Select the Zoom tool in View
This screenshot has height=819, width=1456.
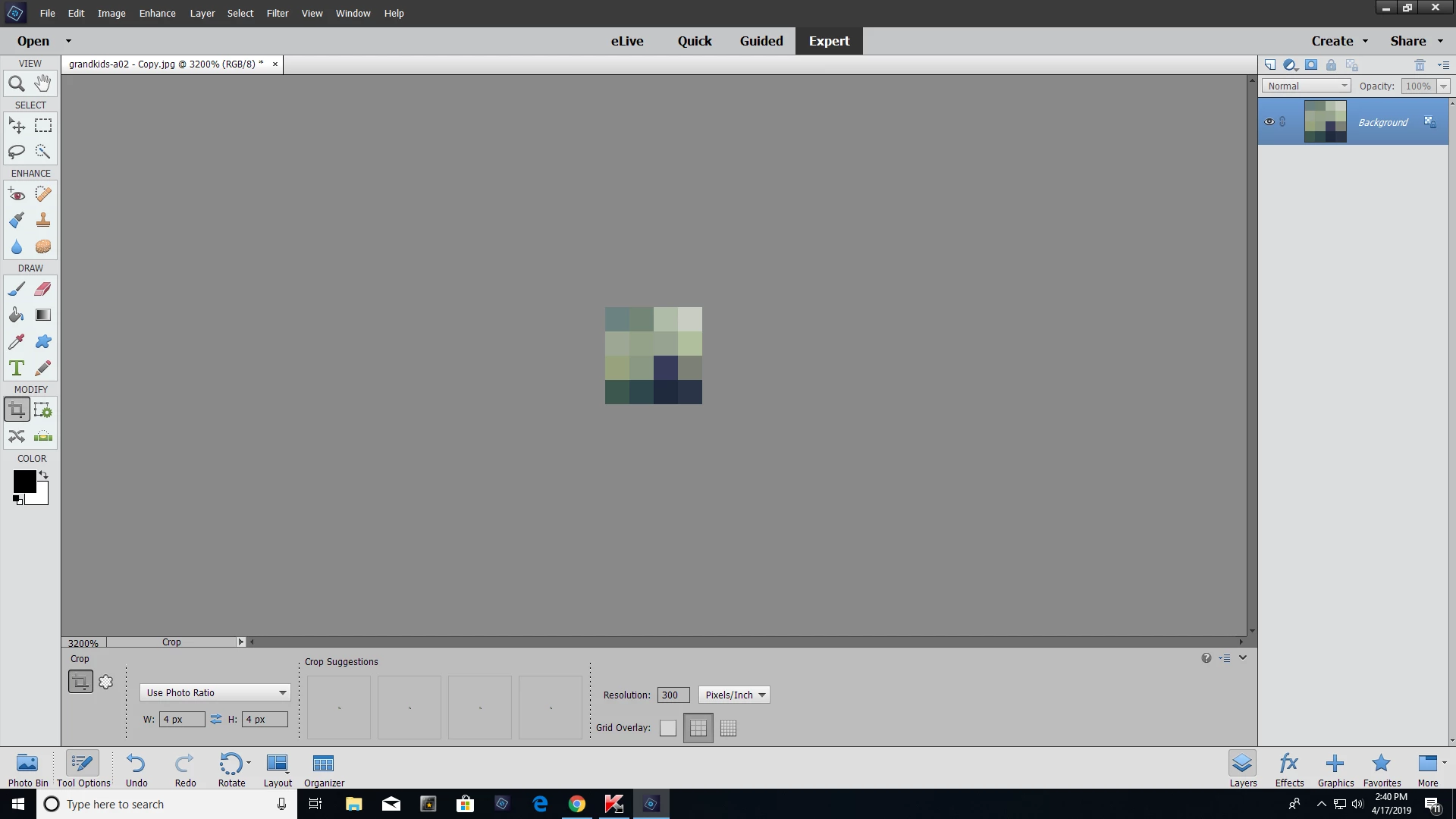(x=17, y=83)
